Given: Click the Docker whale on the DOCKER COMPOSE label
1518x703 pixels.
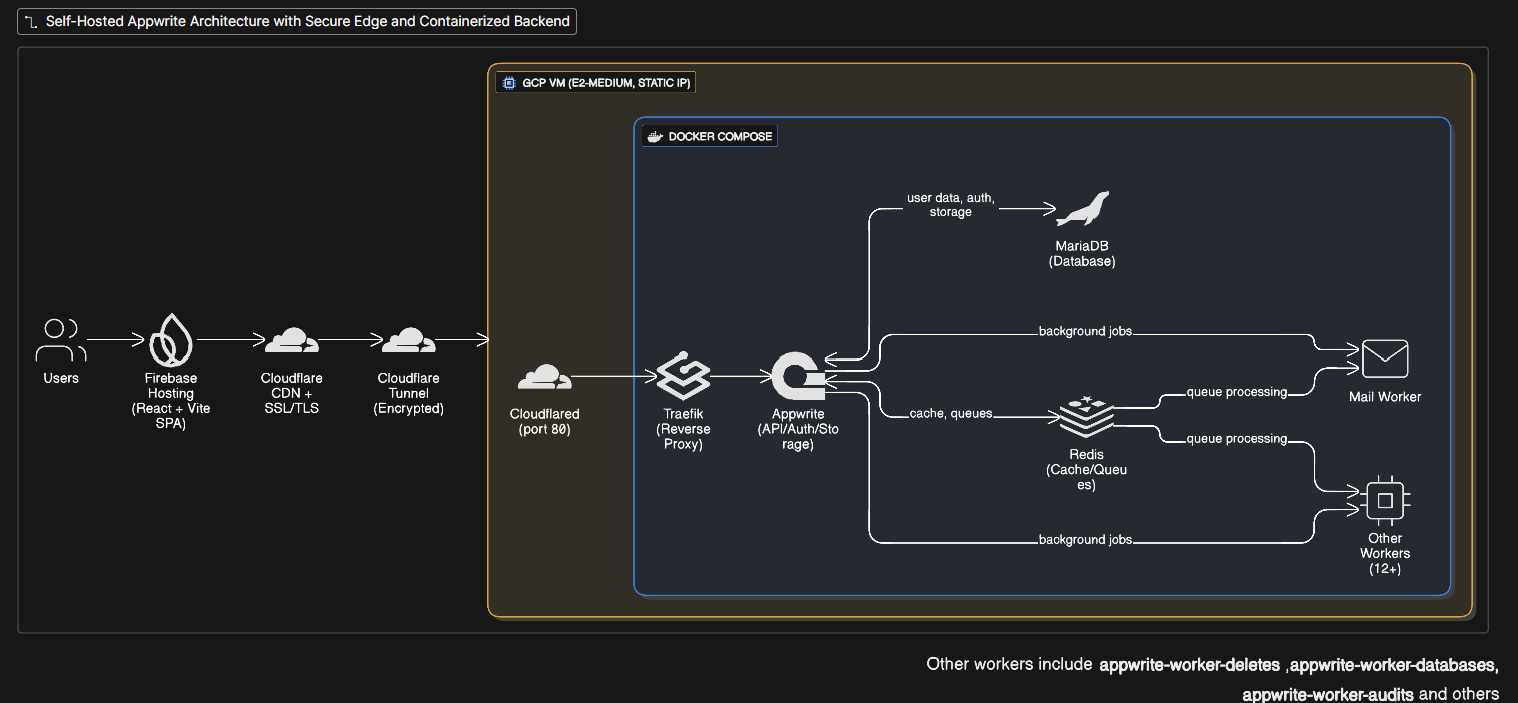Looking at the screenshot, I should [655, 135].
